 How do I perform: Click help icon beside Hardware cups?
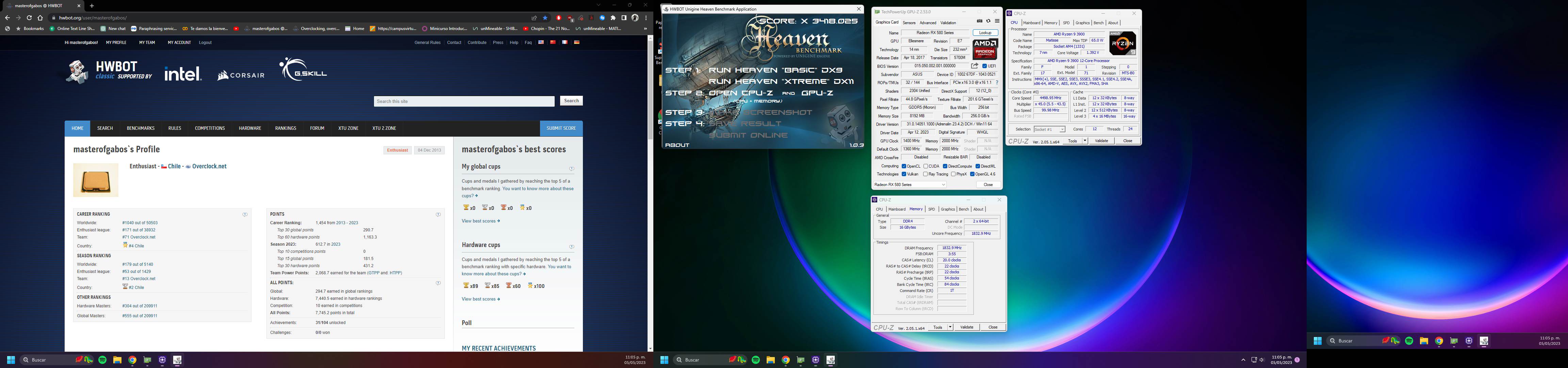point(571,247)
